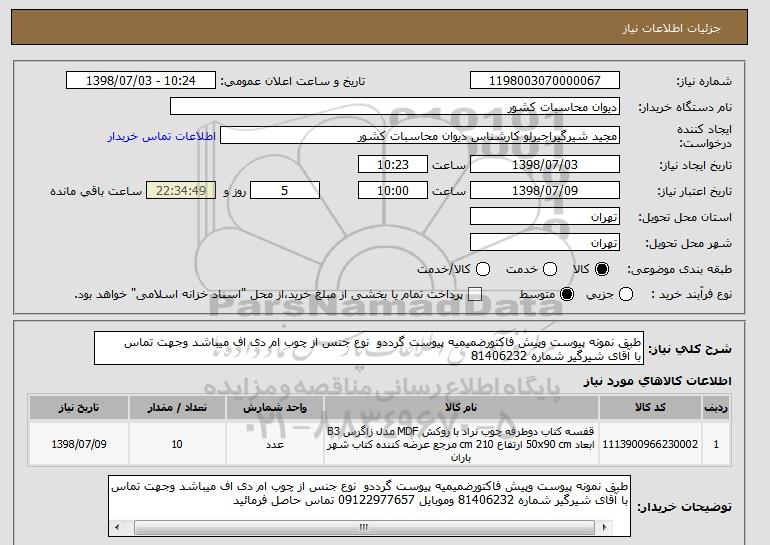The height and width of the screenshot is (545, 770).
Task: Click the validity time field 10:00
Action: pyautogui.click(x=393, y=191)
